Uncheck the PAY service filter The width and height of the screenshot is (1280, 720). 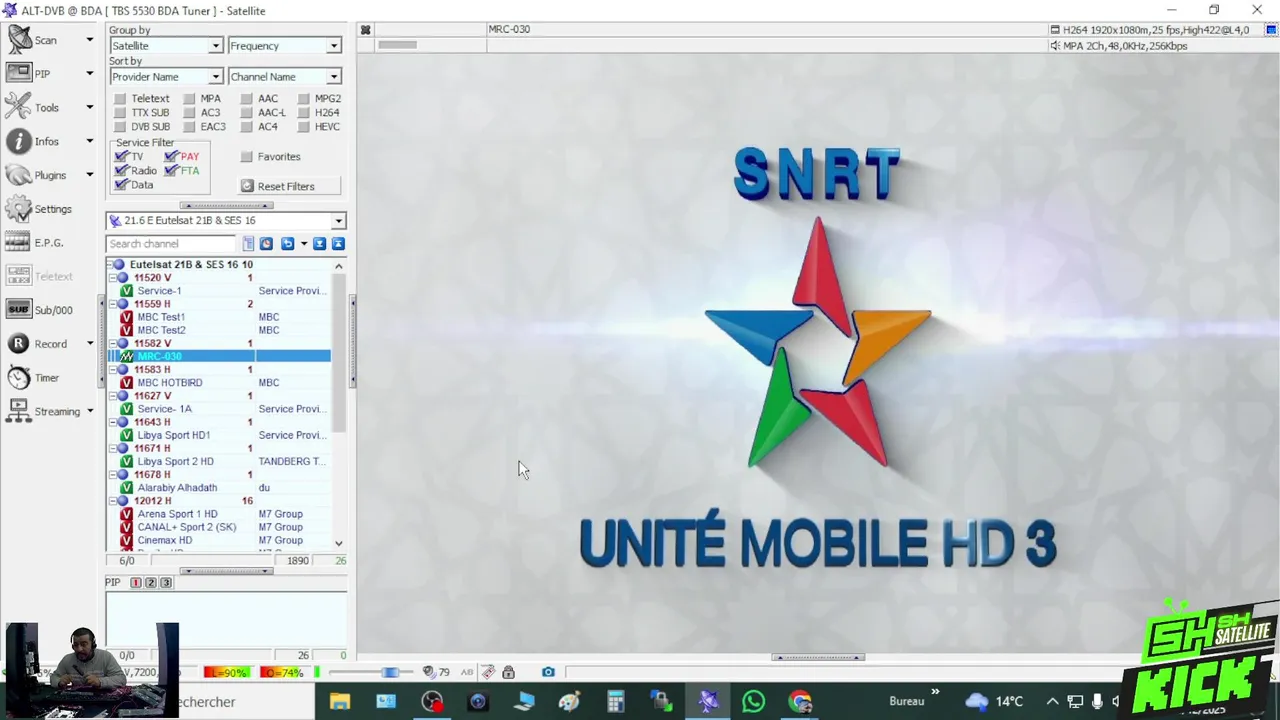pos(171,157)
